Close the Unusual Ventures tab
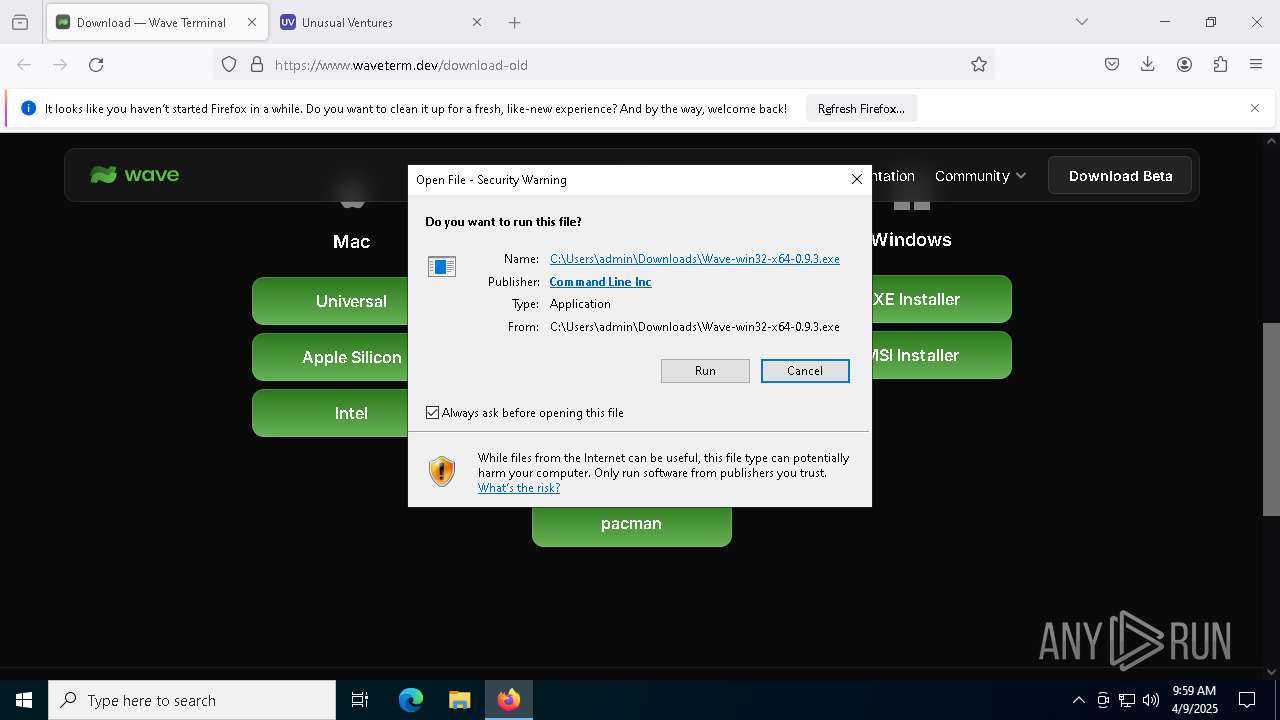Screen dimensions: 1280x720 coord(477,22)
